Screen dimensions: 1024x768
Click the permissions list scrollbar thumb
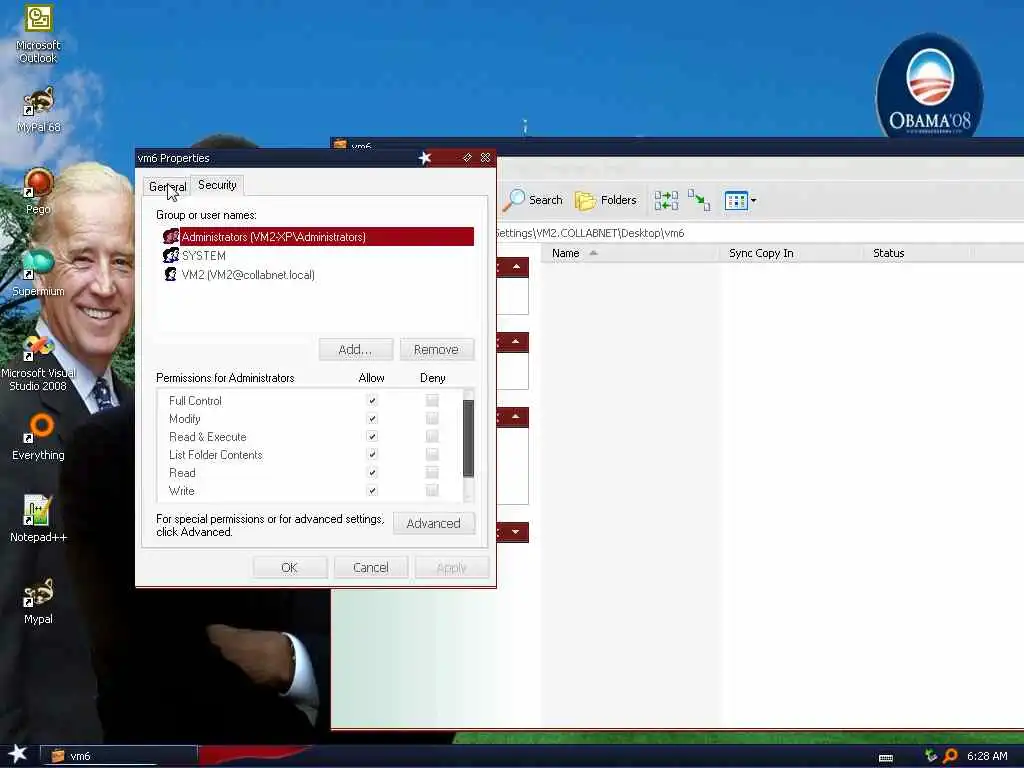(x=468, y=438)
